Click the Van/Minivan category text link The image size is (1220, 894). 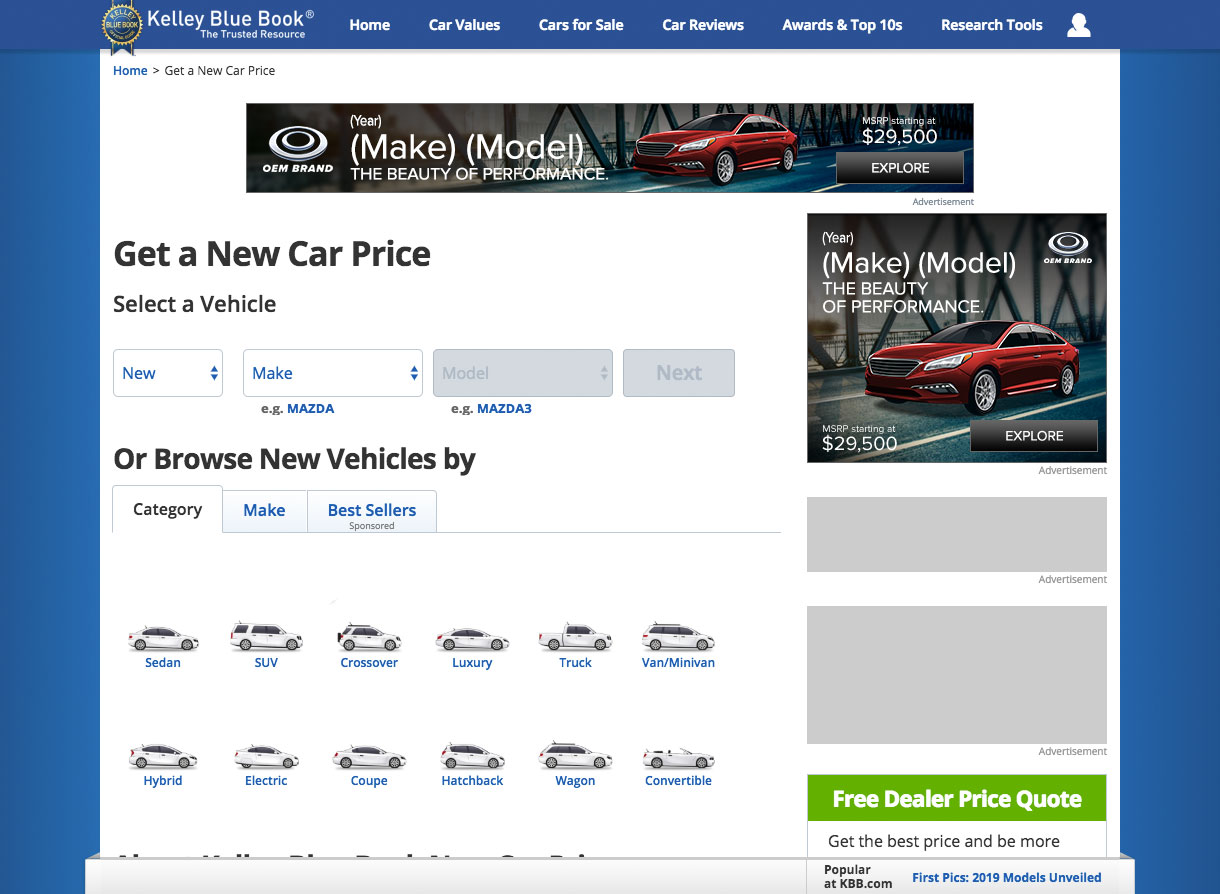(678, 663)
